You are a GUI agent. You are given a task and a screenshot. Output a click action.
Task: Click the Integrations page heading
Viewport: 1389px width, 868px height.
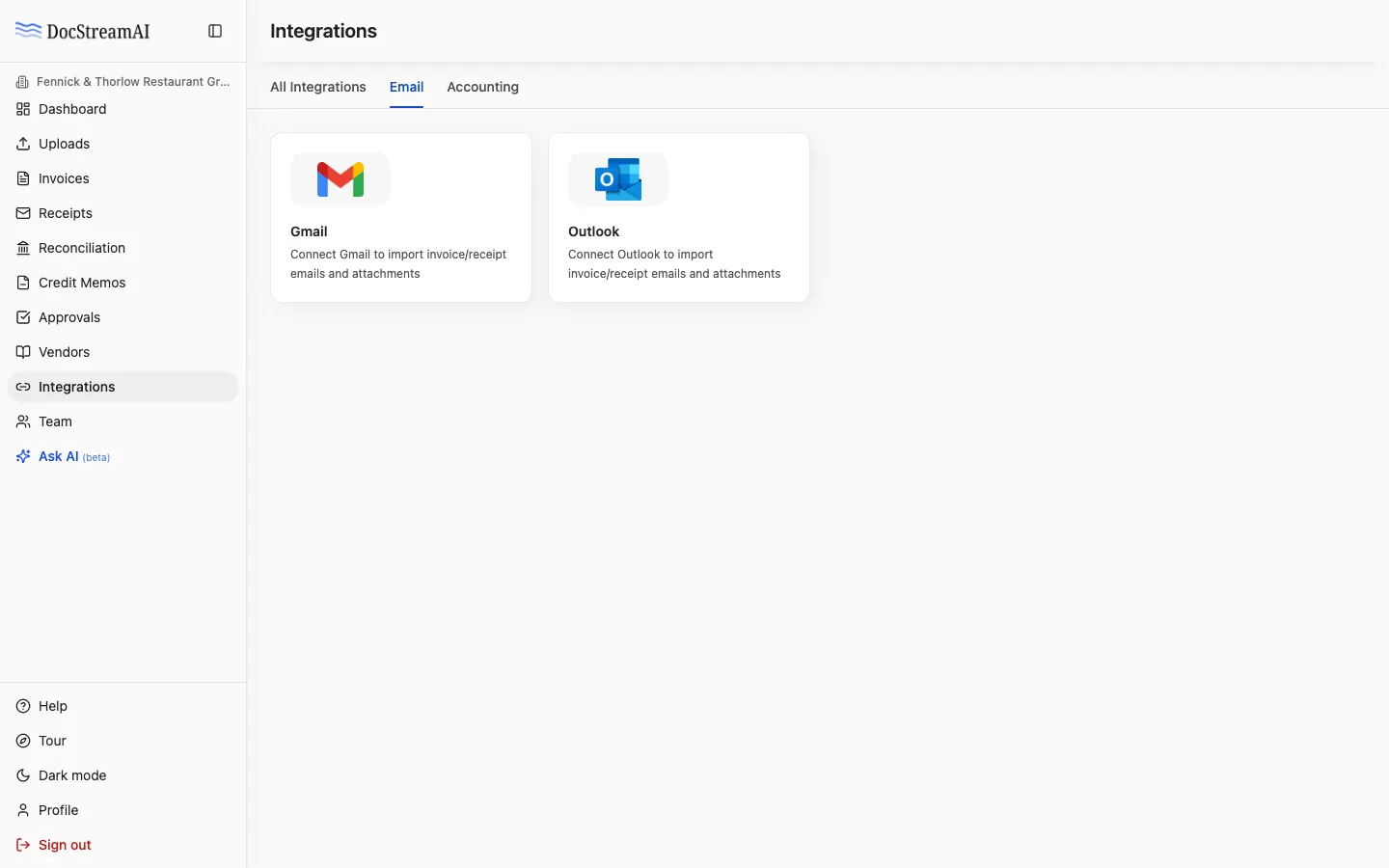323,31
